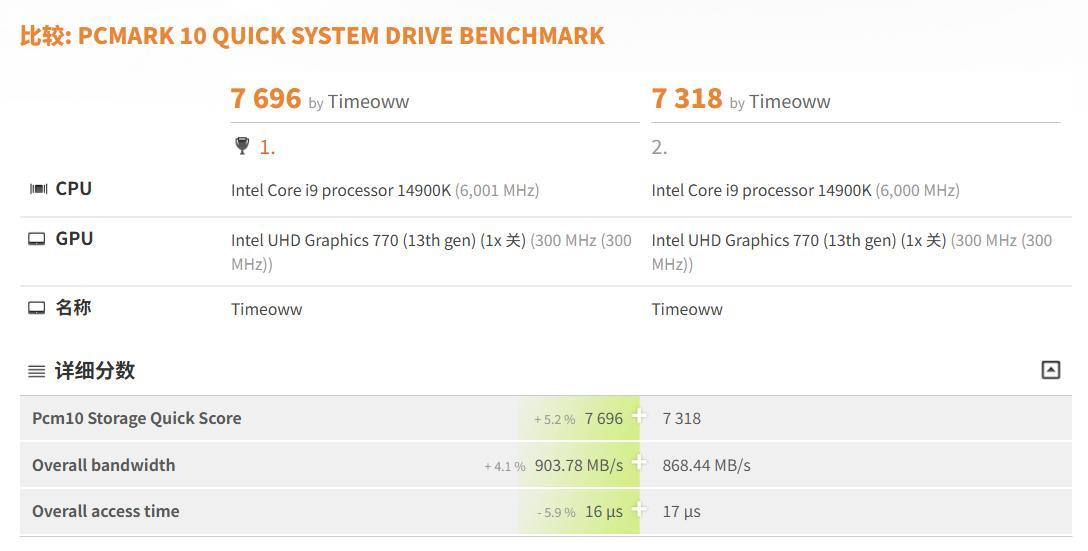This screenshot has height=551, width=1088.
Task: Expand plus icon in Pcm10 Storage Quick Score row
Action: 639,416
